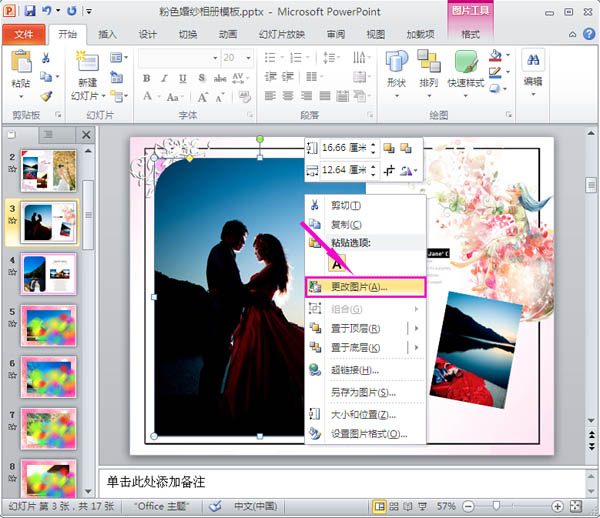Start slide show from status bar button
Viewport: 600px width, 518px height.
coord(422,506)
